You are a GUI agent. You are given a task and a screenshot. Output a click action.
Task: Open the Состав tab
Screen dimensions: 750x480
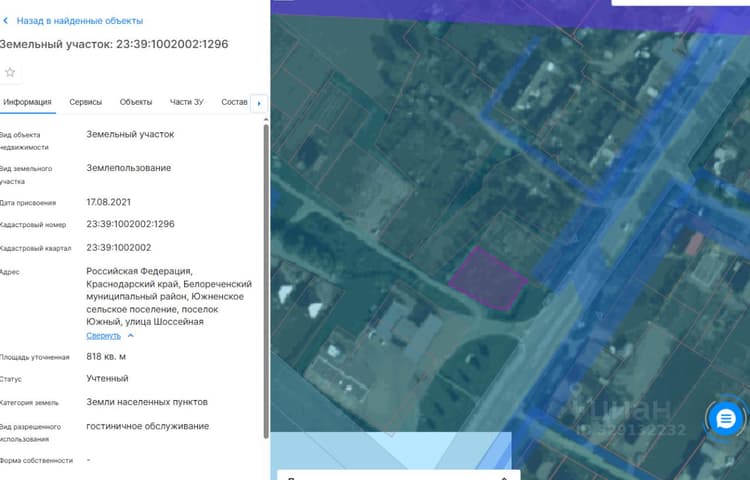click(234, 102)
